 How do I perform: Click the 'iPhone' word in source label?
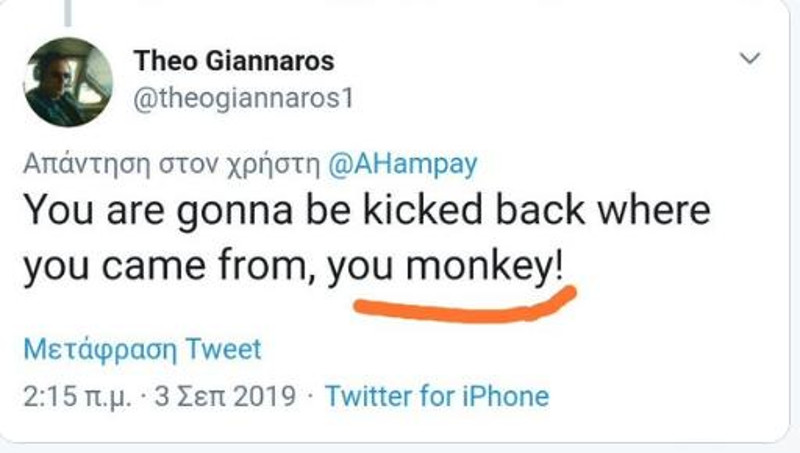506,396
